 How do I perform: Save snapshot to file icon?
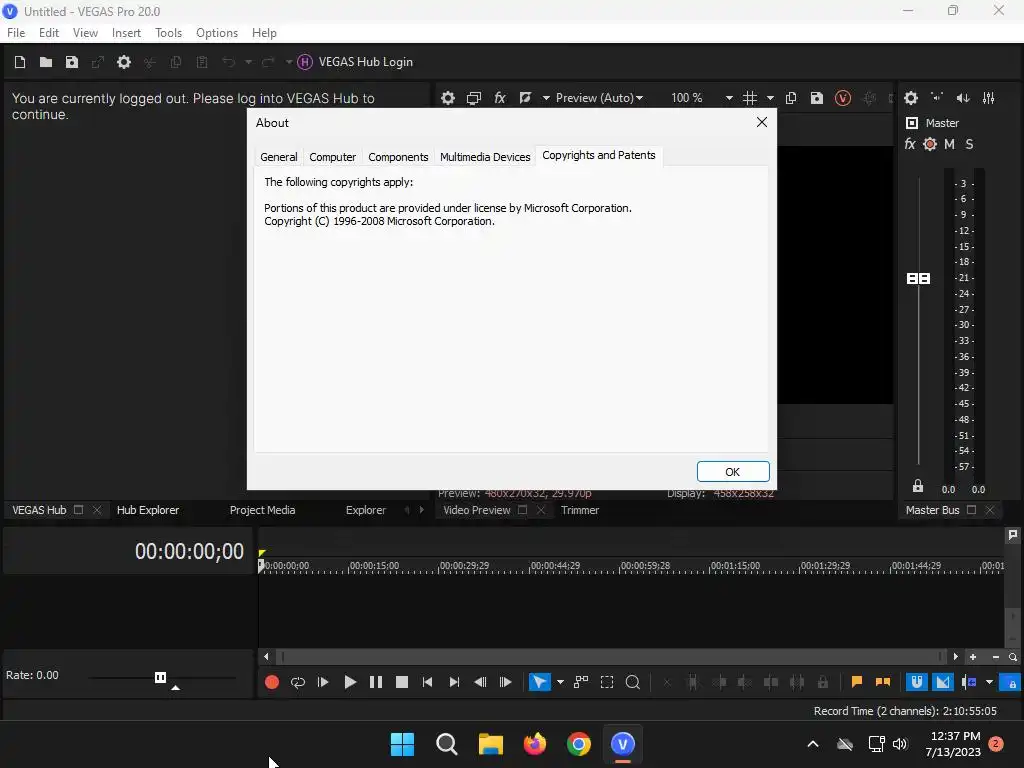pyautogui.click(x=816, y=98)
